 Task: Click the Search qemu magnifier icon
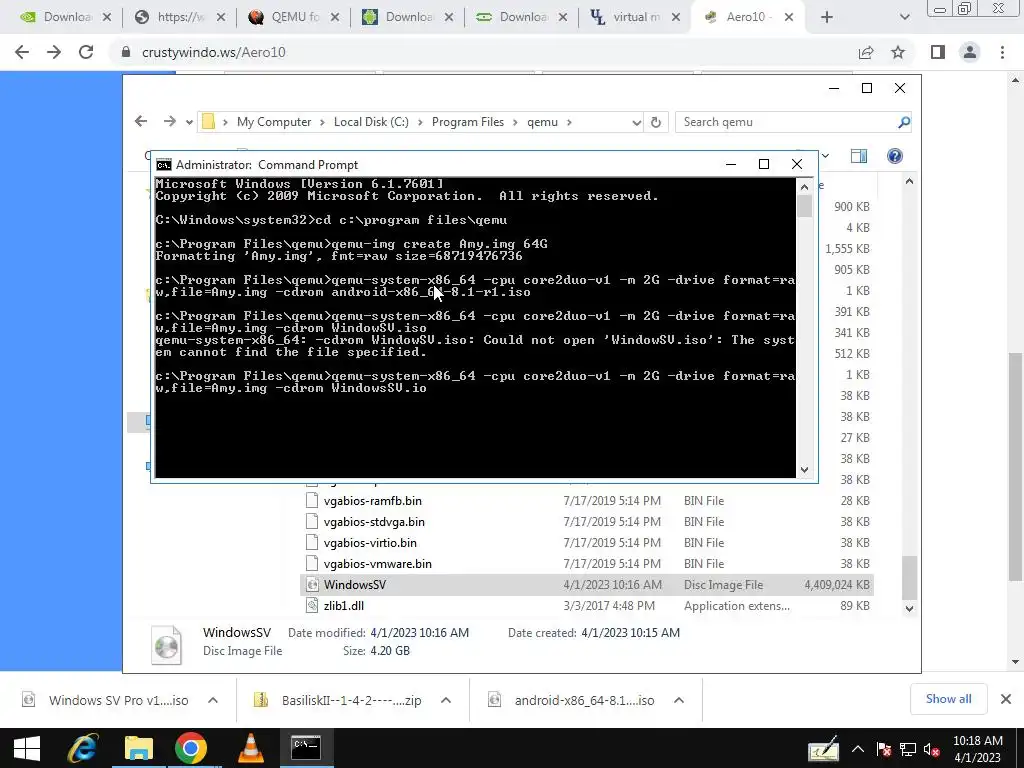[904, 122]
